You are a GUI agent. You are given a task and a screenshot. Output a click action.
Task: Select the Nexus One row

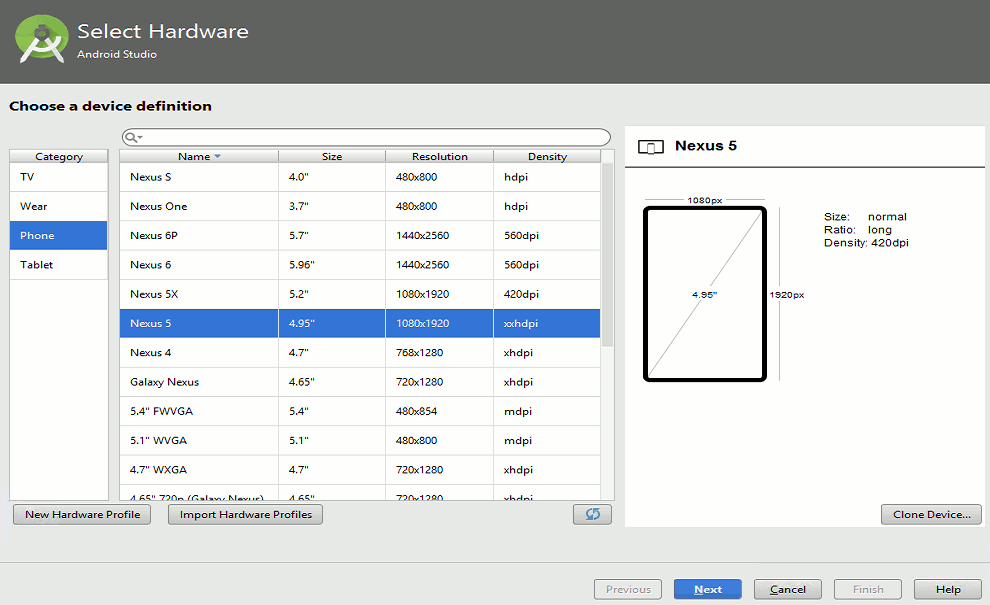360,207
